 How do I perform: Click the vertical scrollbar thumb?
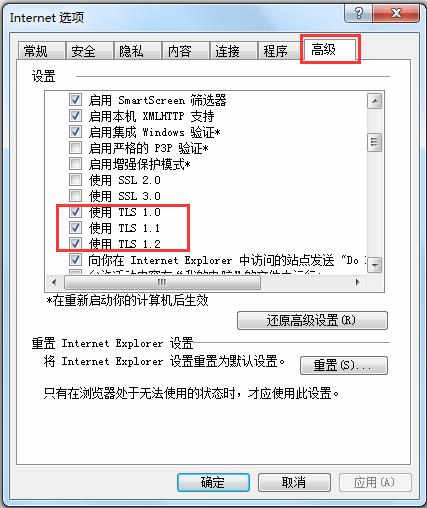pyautogui.click(x=375, y=143)
